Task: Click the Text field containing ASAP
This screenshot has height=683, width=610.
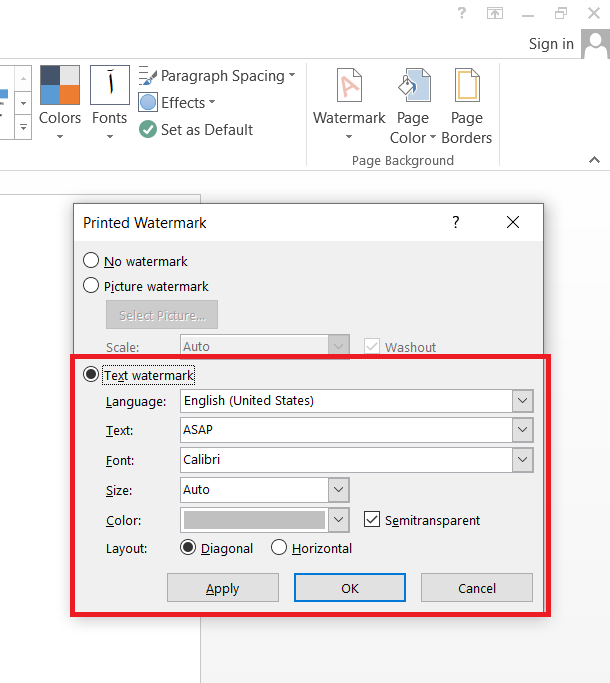Action: click(345, 430)
